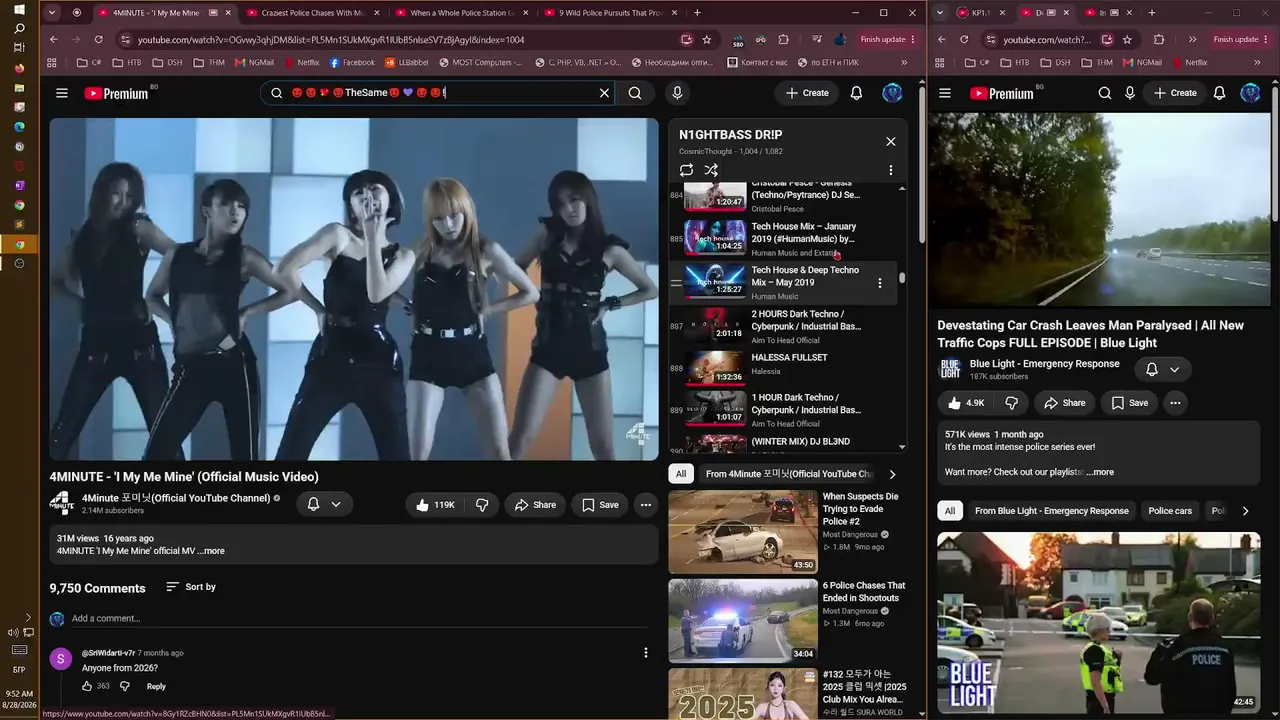
Task: Like the 4MINUTE video with 119K likes
Action: tap(435, 505)
